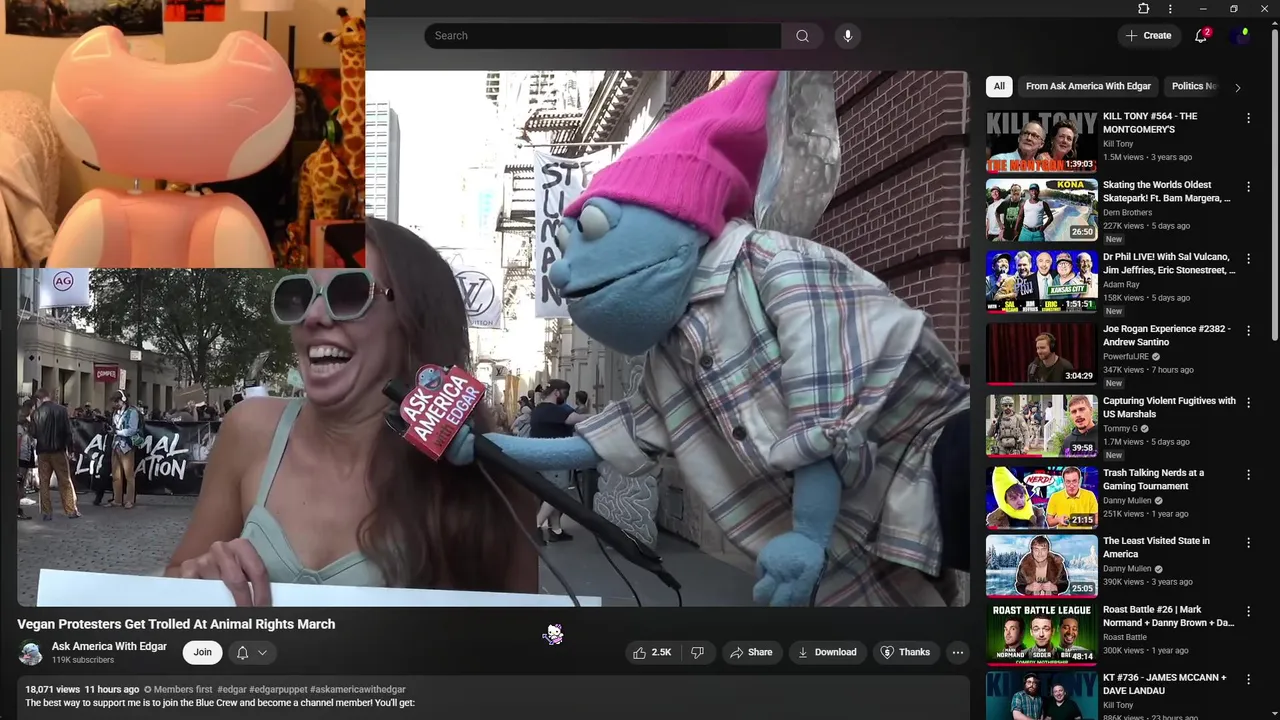Open options for Skating the Worlds Oldest Skatepark
Viewport: 1280px width, 720px height.
tap(1248, 186)
